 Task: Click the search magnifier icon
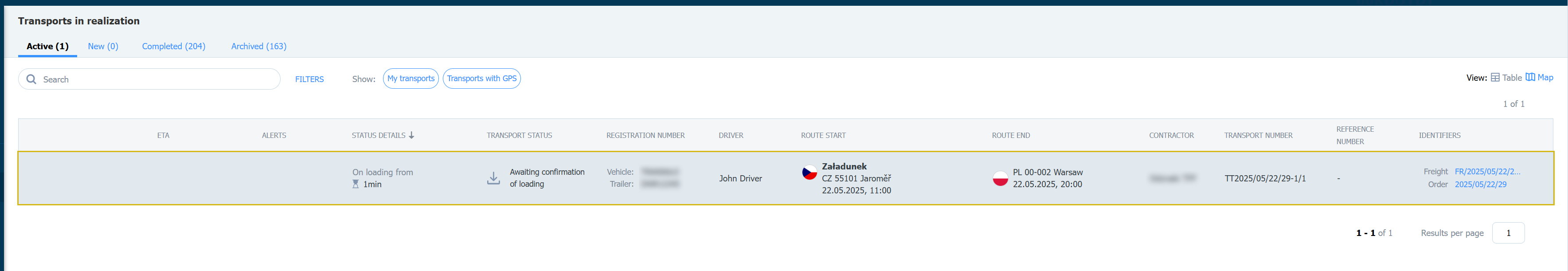click(x=31, y=79)
